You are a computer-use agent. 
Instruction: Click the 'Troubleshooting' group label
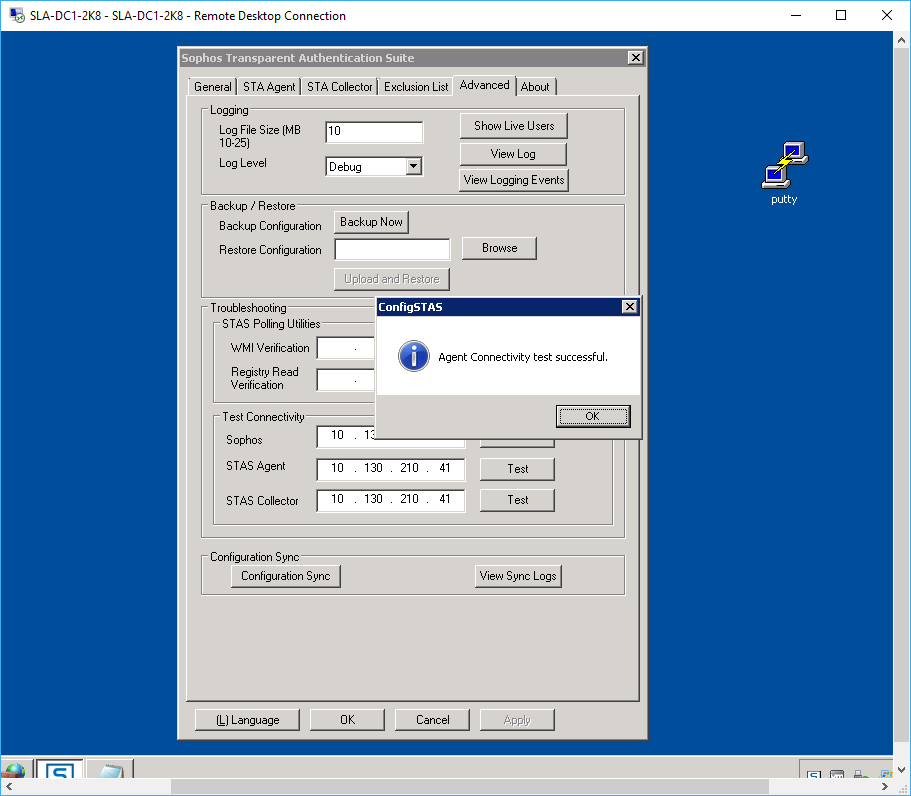click(x=248, y=308)
